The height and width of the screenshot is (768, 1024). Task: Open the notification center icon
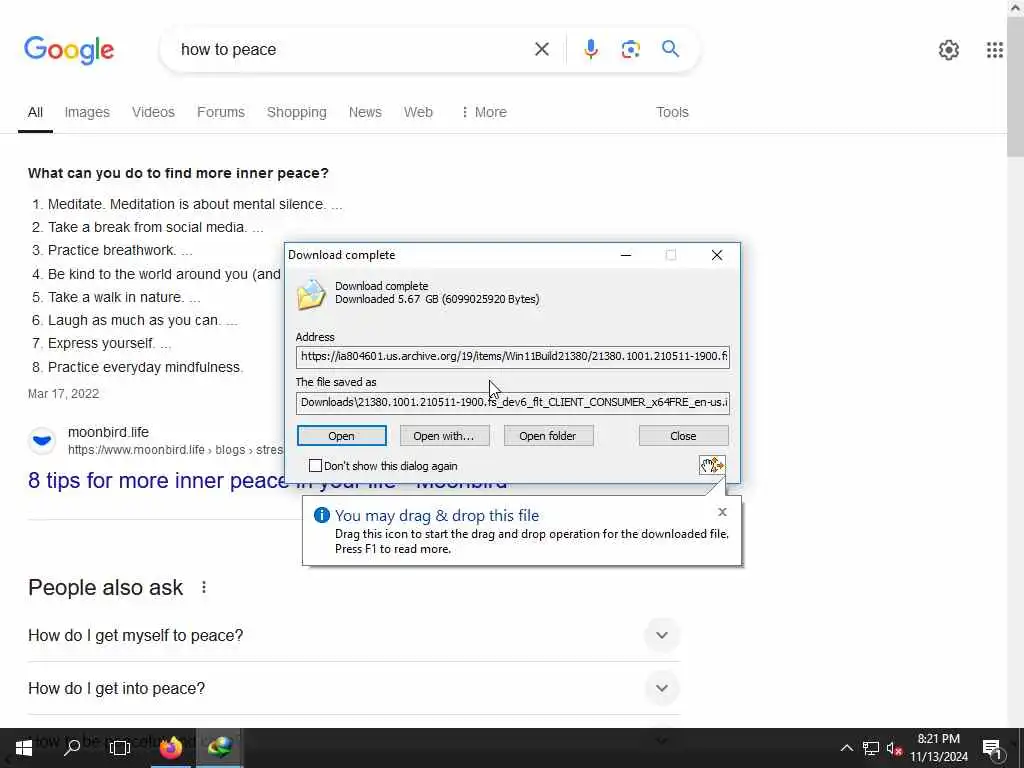[x=992, y=748]
